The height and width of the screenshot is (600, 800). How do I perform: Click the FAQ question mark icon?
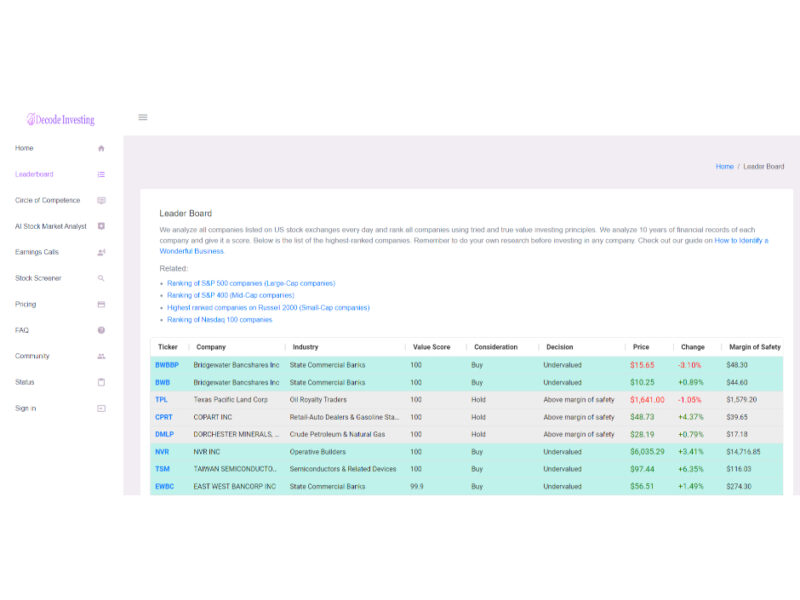(x=101, y=330)
